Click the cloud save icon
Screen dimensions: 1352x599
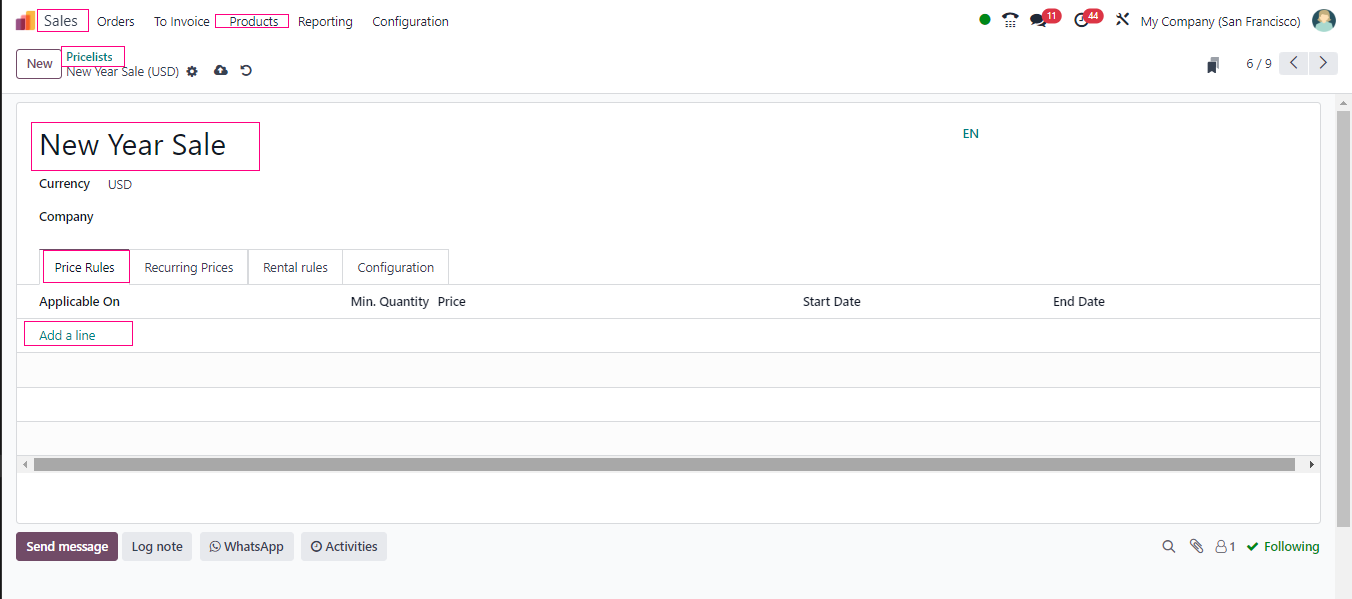[221, 71]
